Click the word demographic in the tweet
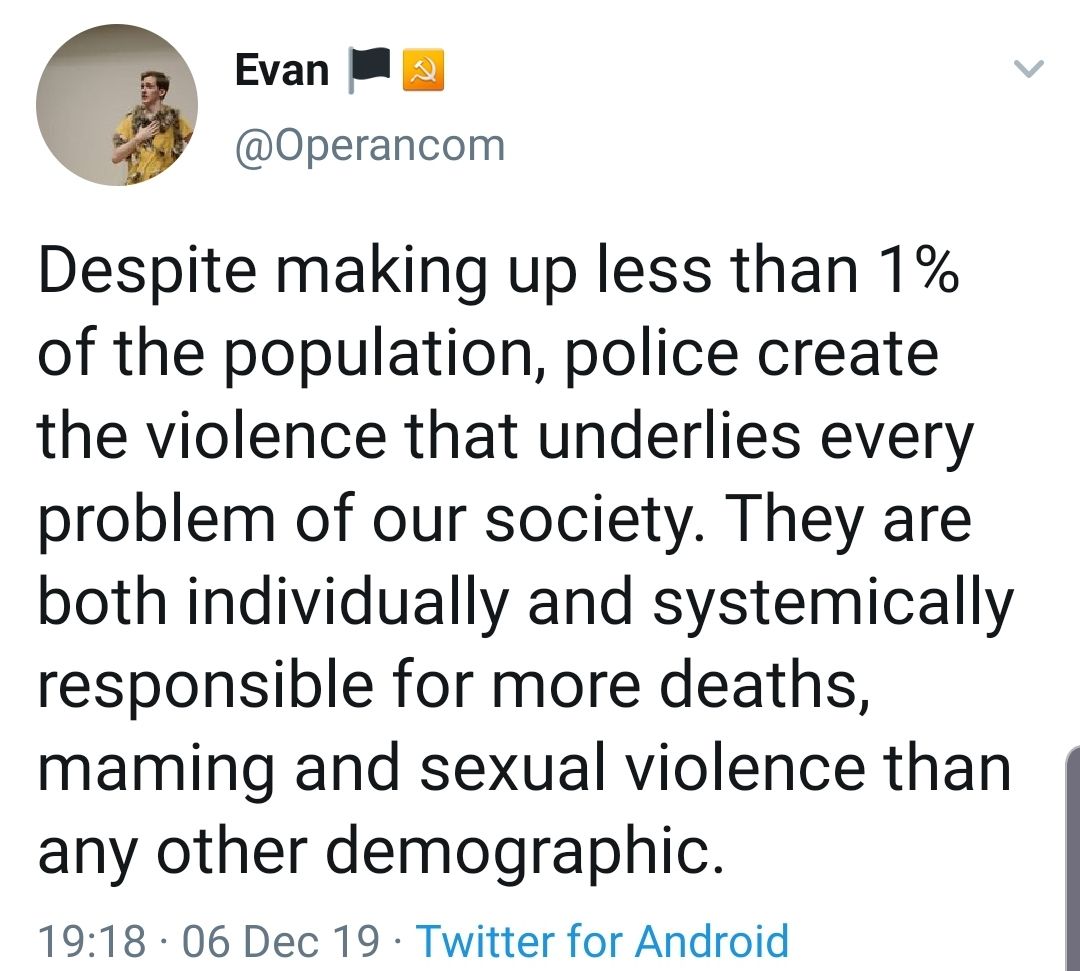Image resolution: width=1080 pixels, height=971 pixels. 525,853
